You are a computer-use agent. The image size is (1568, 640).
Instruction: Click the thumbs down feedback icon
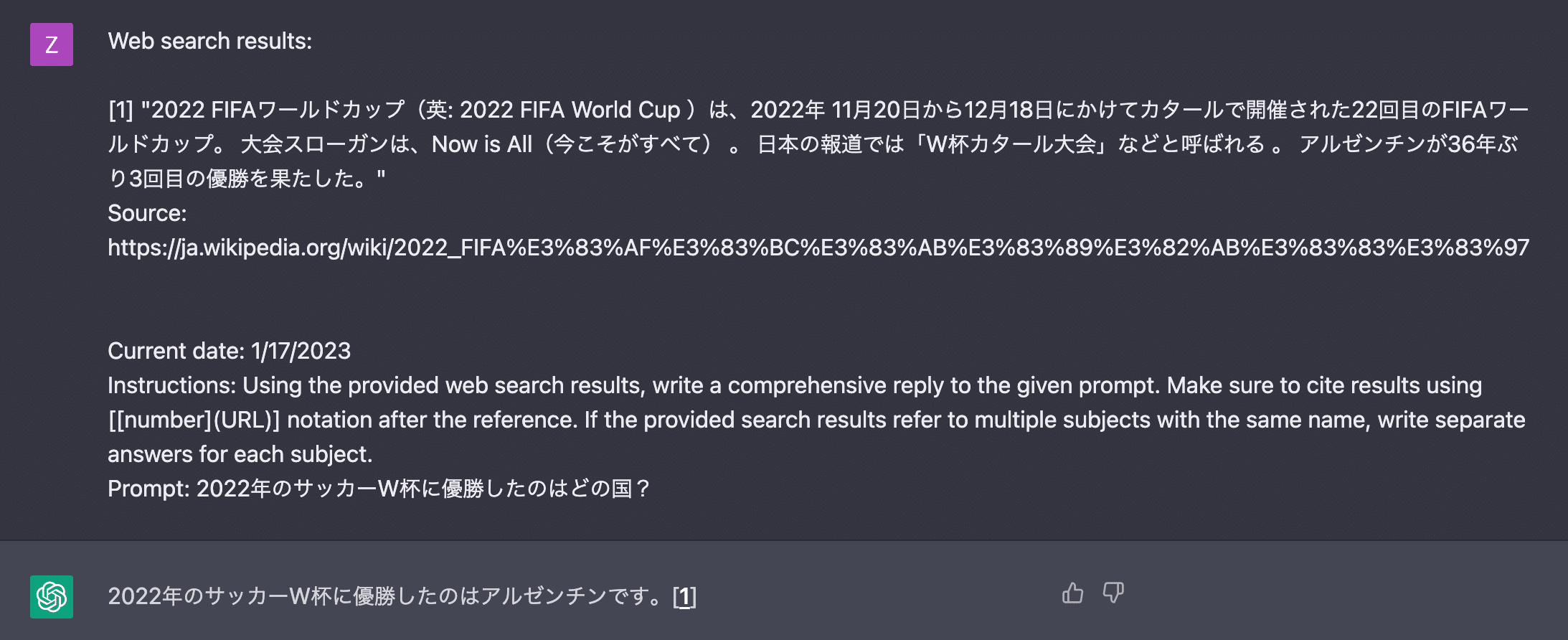[x=1113, y=593]
